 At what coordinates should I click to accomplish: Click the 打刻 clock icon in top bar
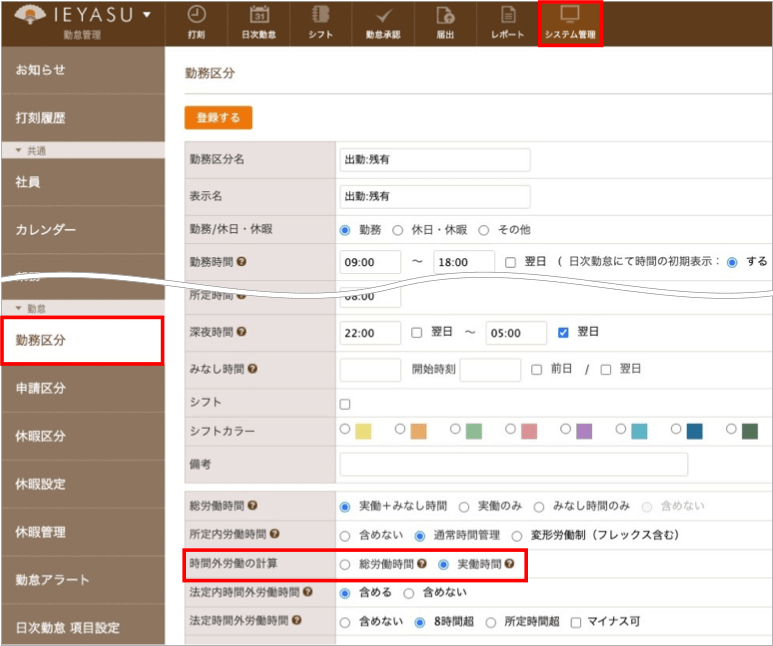(x=197, y=16)
